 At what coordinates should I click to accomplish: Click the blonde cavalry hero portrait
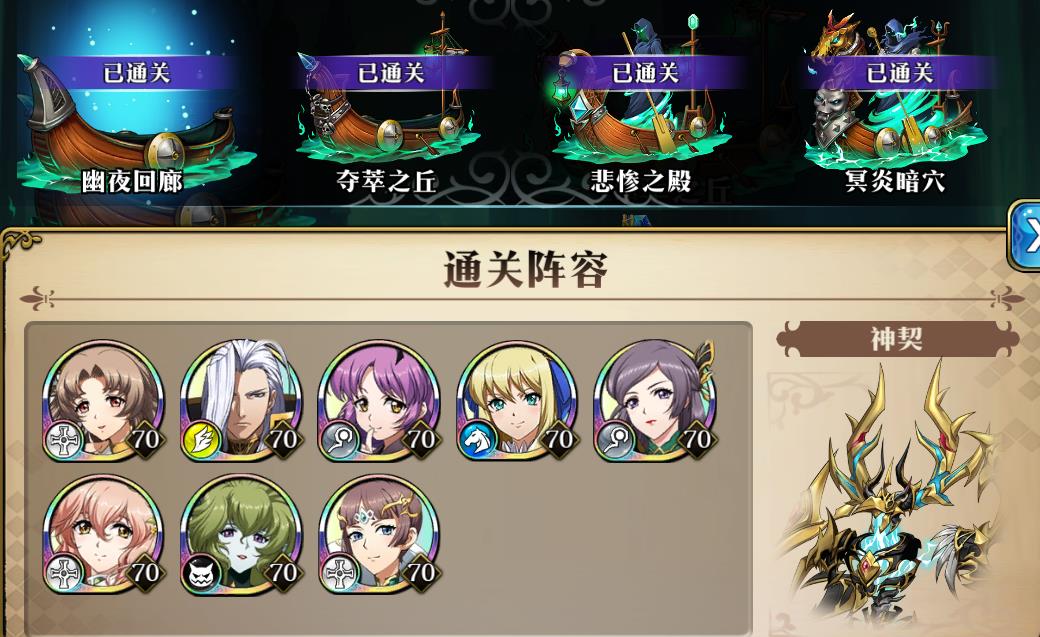(517, 400)
